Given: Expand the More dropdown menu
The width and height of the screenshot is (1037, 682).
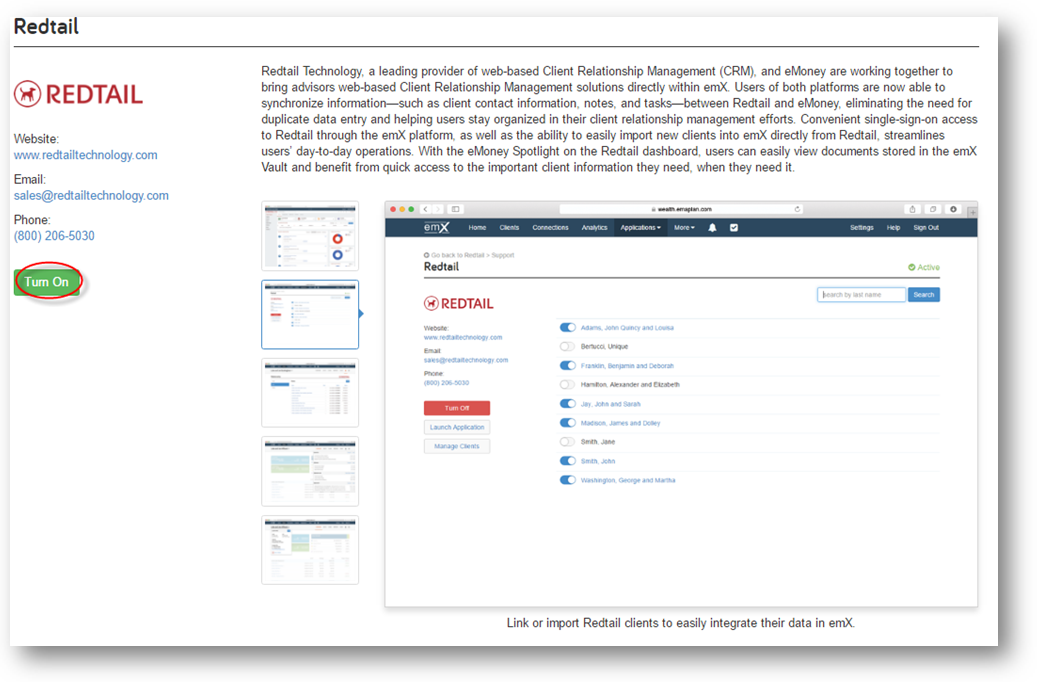Looking at the screenshot, I should [x=684, y=228].
